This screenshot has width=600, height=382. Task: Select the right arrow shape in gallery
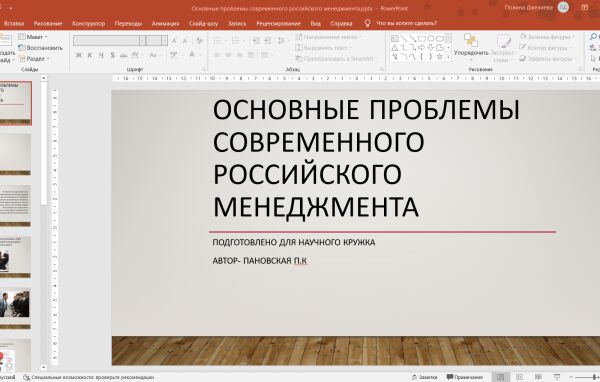click(x=422, y=47)
